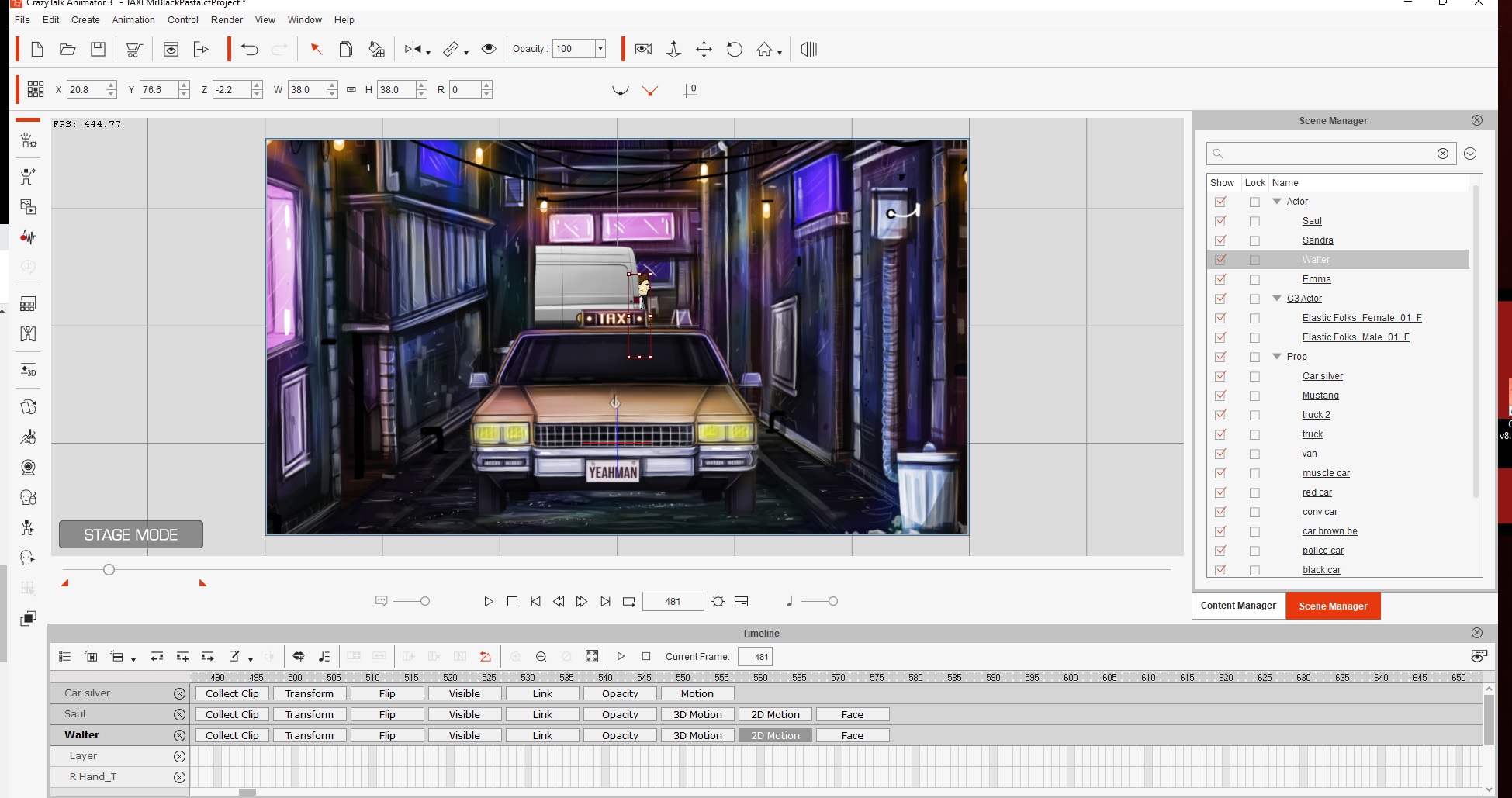Viewport: 1512px width, 798px height.
Task: Open the Render menu
Action: pos(227,20)
